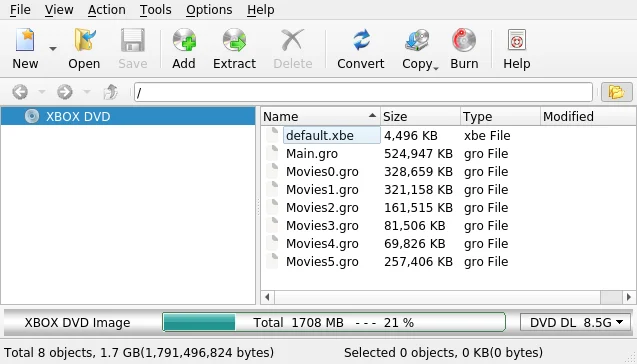
Task: Select the default.xbe file name
Action: [x=320, y=135]
